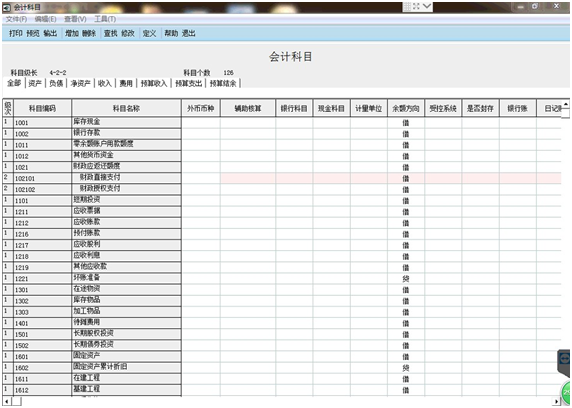Viewport: 572px width, 408px height.
Task: Open the 查看(V) menu
Action: tap(75, 19)
